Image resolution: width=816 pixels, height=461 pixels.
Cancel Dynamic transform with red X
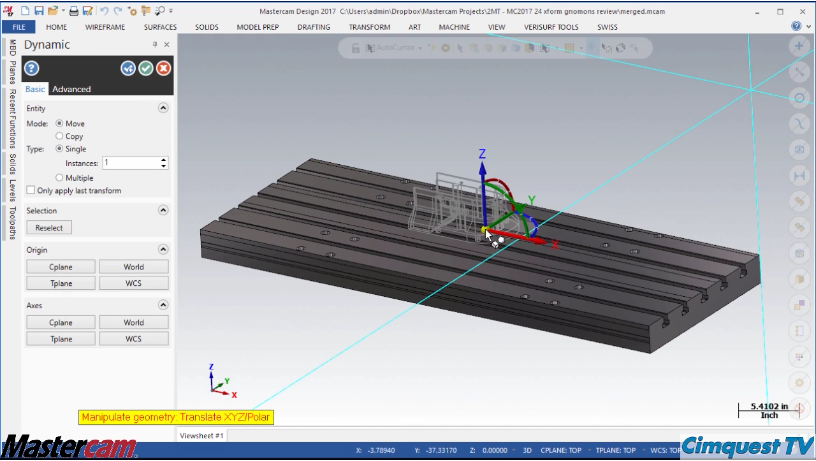pos(163,68)
